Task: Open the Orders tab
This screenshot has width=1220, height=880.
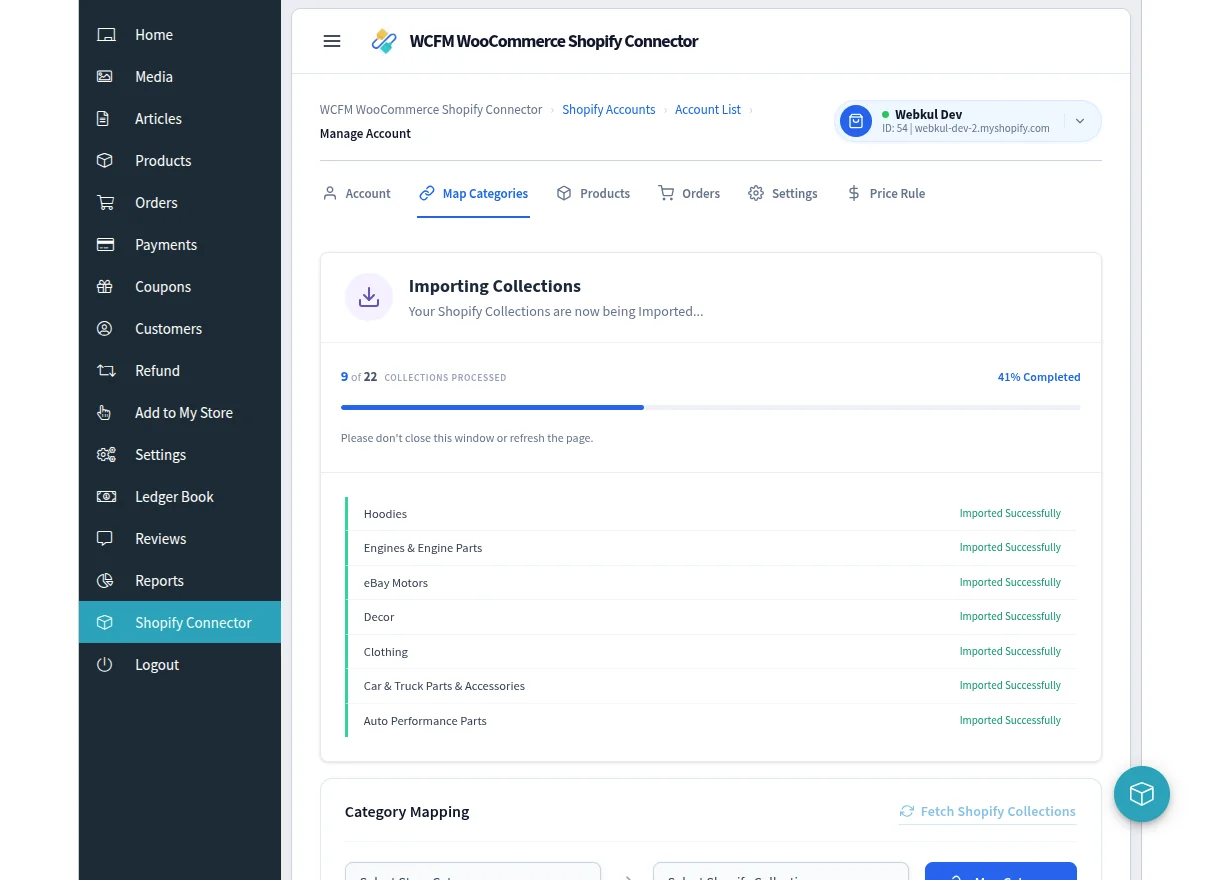Action: tap(689, 193)
